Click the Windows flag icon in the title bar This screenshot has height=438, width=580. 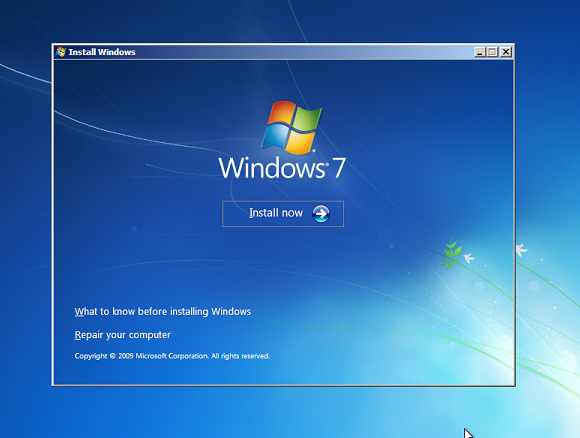pyautogui.click(x=61, y=52)
